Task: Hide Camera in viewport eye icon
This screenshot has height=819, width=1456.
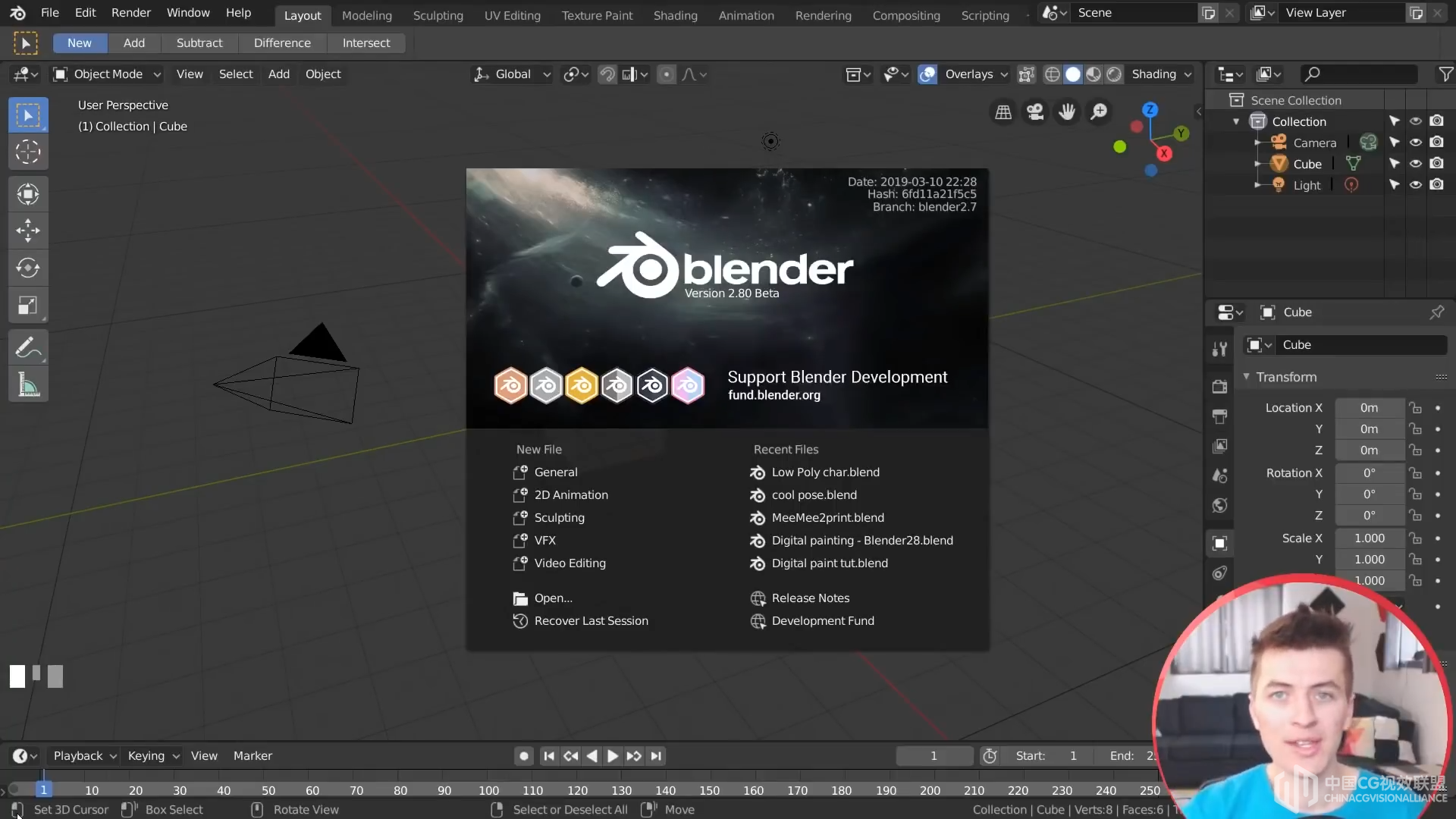Action: point(1415,143)
